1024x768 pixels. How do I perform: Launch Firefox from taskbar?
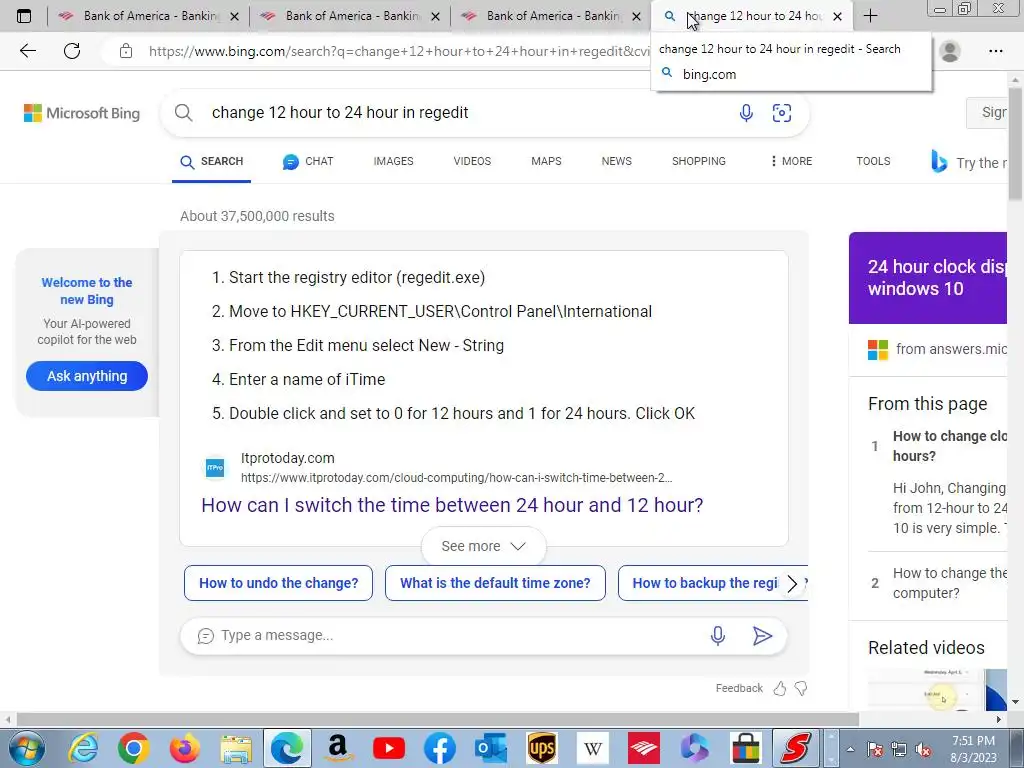185,748
